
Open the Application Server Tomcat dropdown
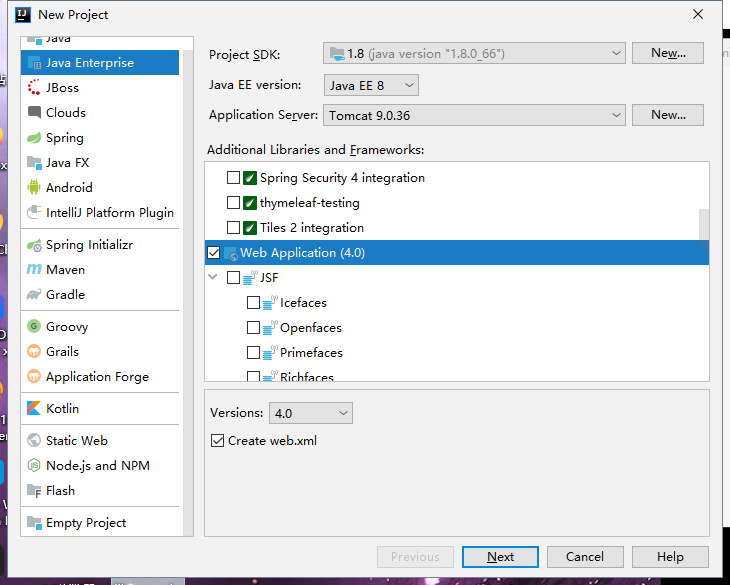coord(474,115)
